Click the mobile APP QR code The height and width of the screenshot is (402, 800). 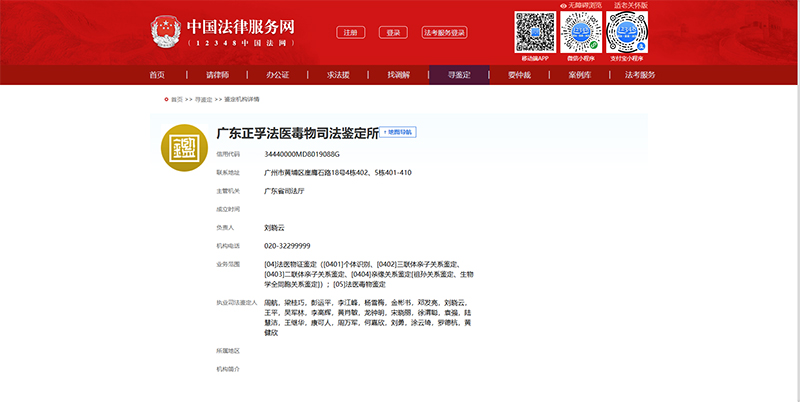click(x=535, y=32)
